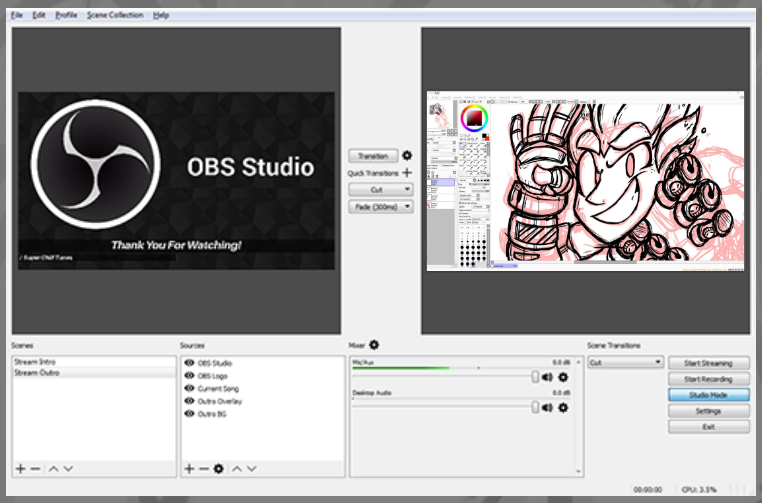Open the Profile menu
The height and width of the screenshot is (503, 762).
(66, 15)
